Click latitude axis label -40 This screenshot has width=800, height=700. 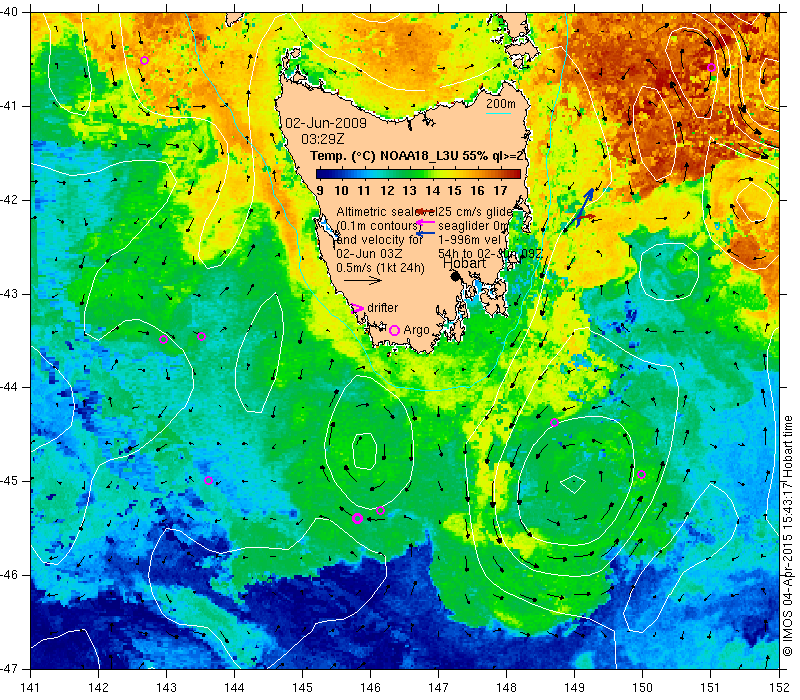click(x=10, y=12)
